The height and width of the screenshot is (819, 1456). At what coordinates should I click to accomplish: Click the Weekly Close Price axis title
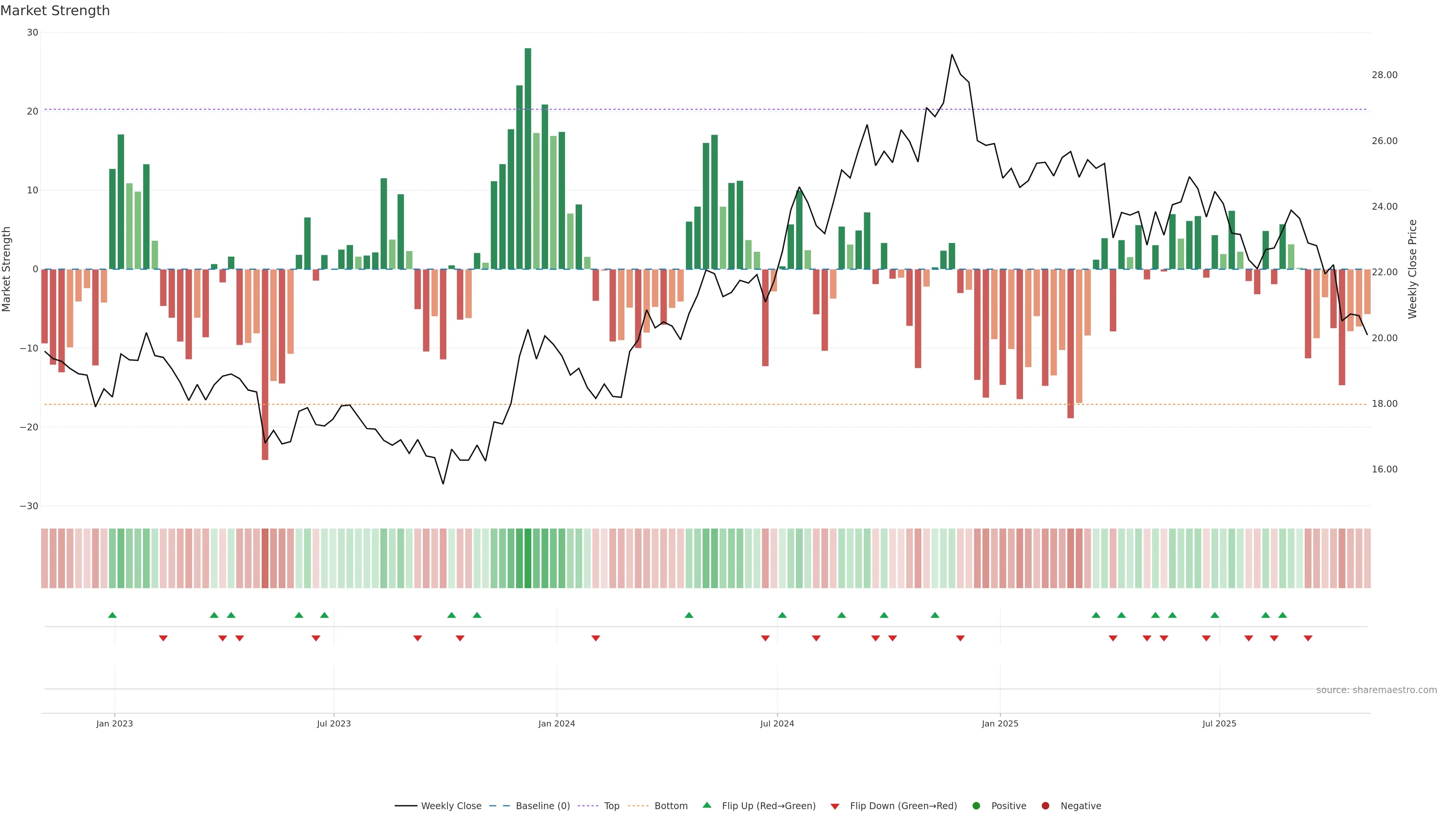pos(1412,269)
